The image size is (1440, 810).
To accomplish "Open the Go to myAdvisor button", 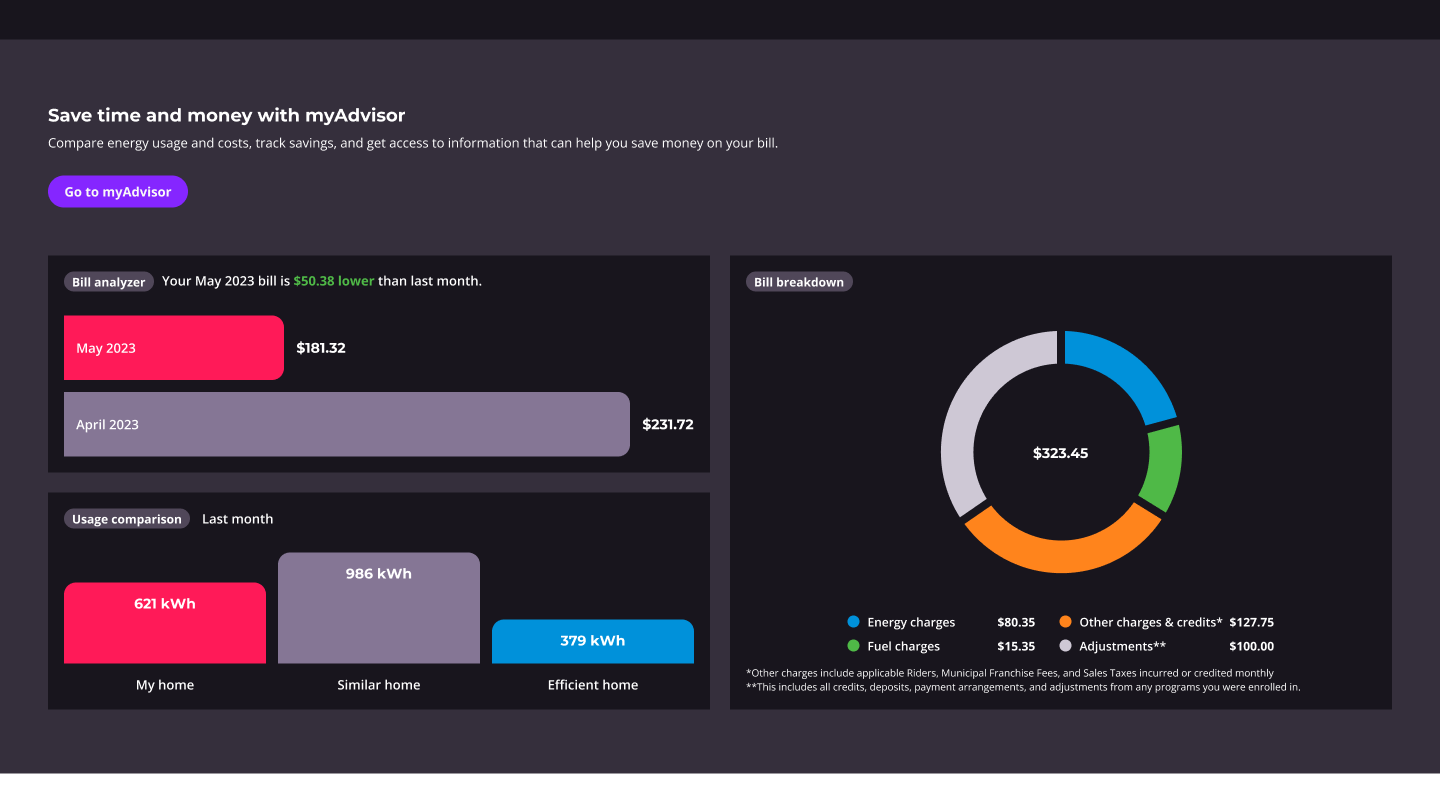I will pyautogui.click(x=118, y=192).
